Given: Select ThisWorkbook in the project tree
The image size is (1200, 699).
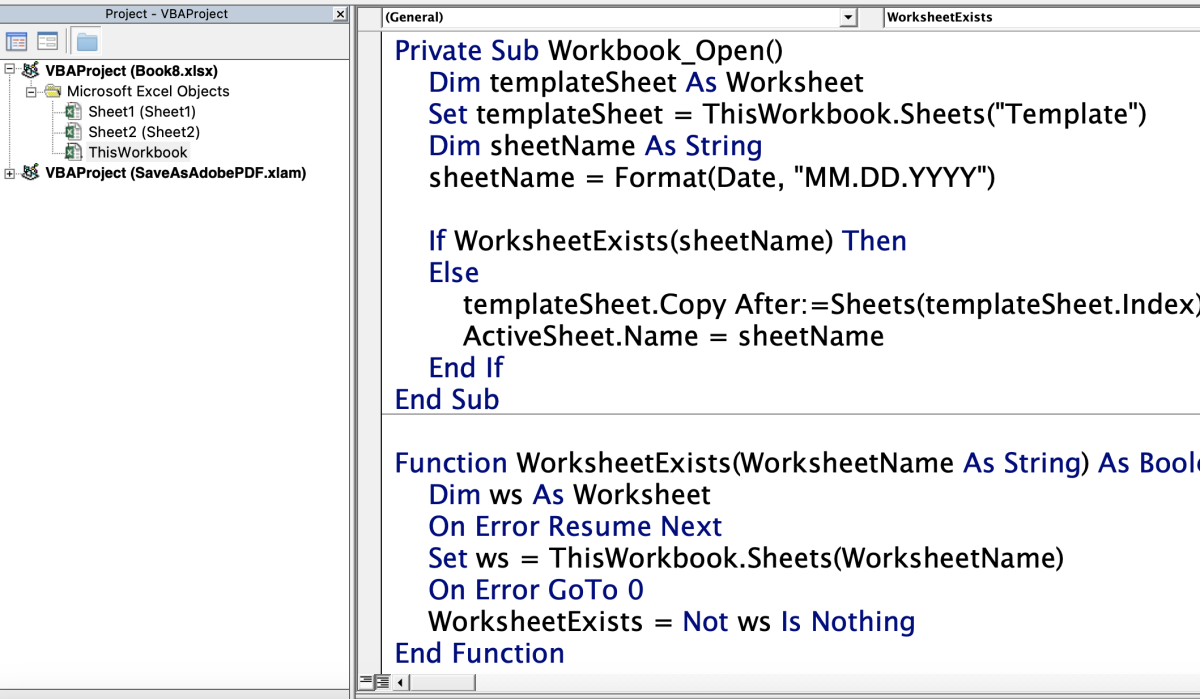Looking at the screenshot, I should tap(138, 152).
